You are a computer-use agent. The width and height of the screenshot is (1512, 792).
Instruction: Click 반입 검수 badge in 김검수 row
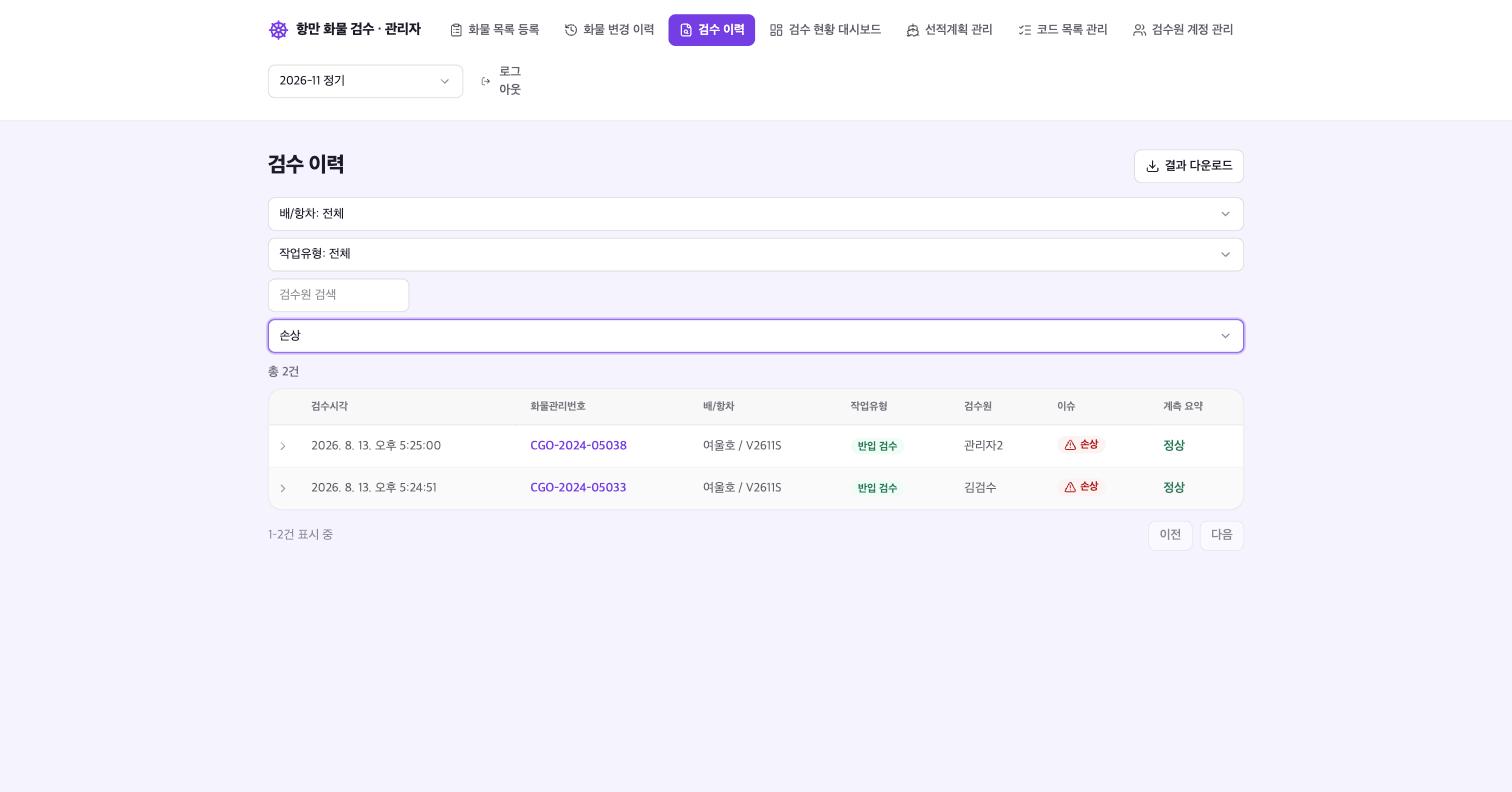(877, 488)
